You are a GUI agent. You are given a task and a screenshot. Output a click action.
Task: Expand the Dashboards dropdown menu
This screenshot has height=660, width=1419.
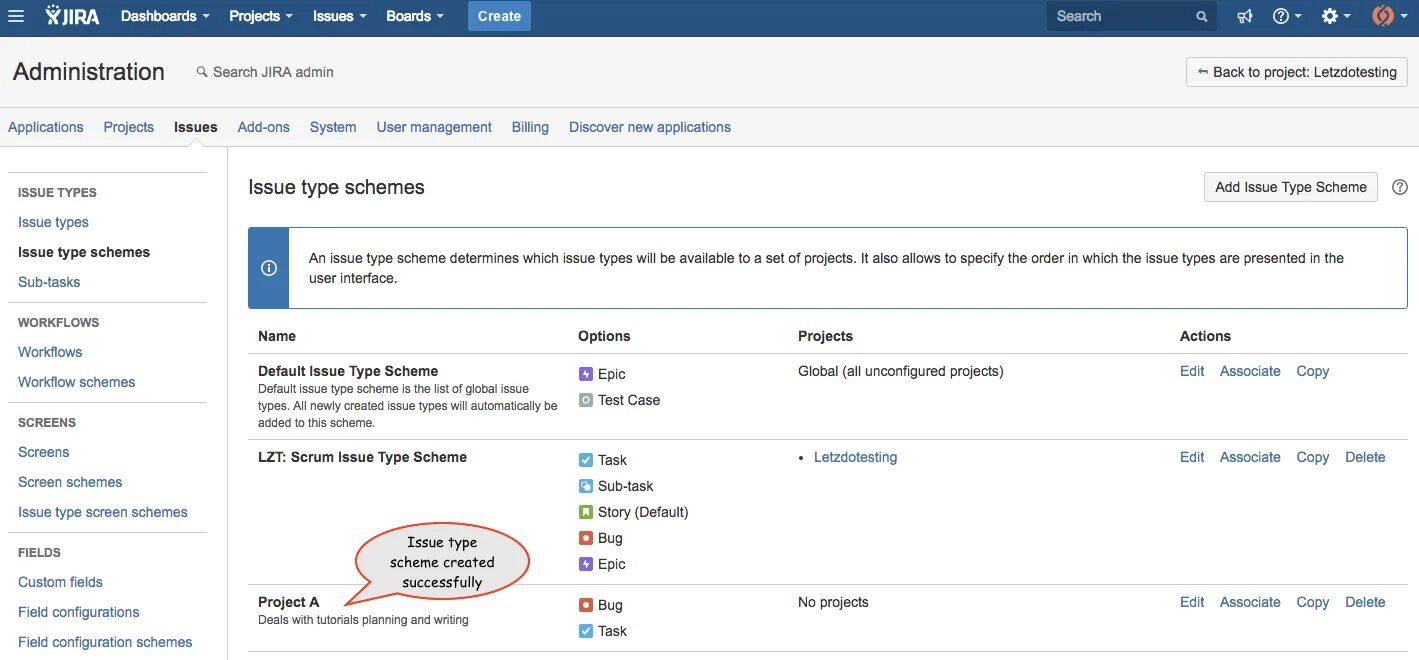tap(165, 16)
